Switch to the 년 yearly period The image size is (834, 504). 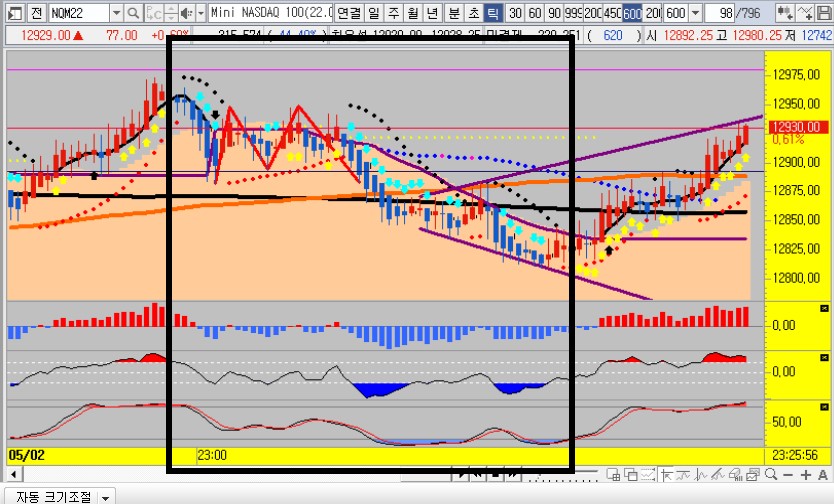432,13
